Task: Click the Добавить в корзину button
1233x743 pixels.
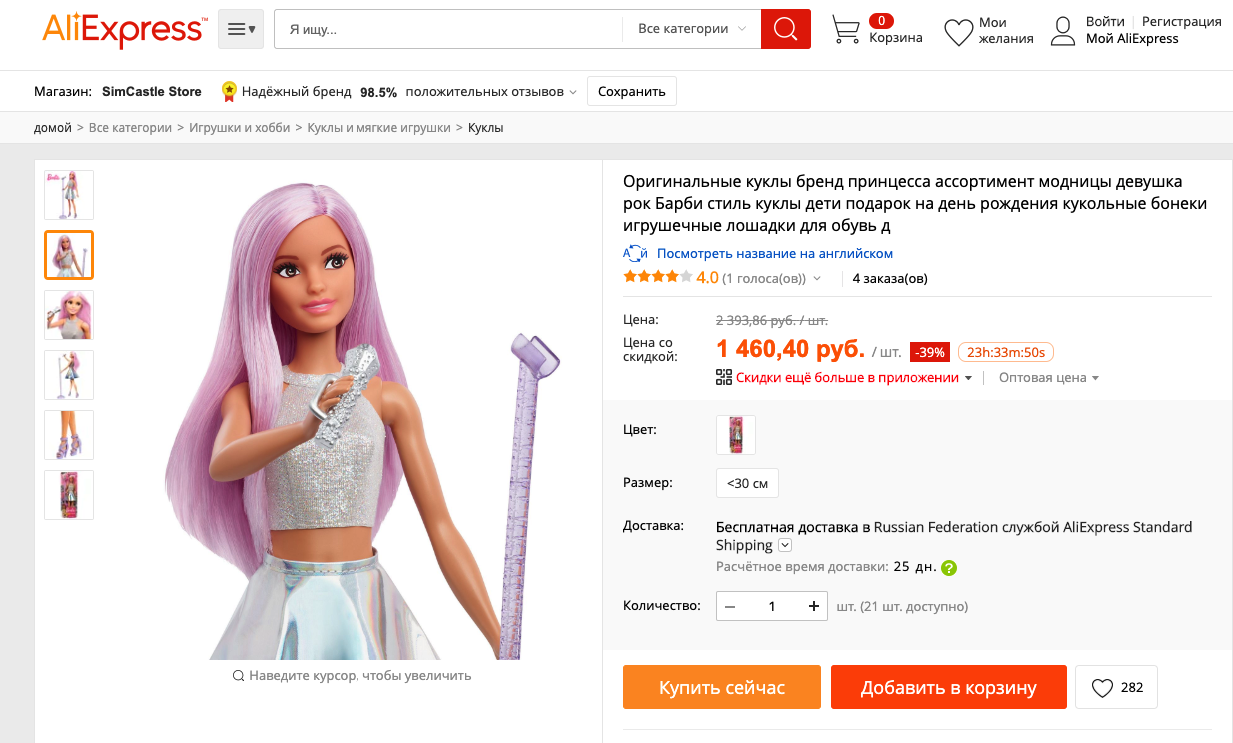Action: [x=948, y=687]
